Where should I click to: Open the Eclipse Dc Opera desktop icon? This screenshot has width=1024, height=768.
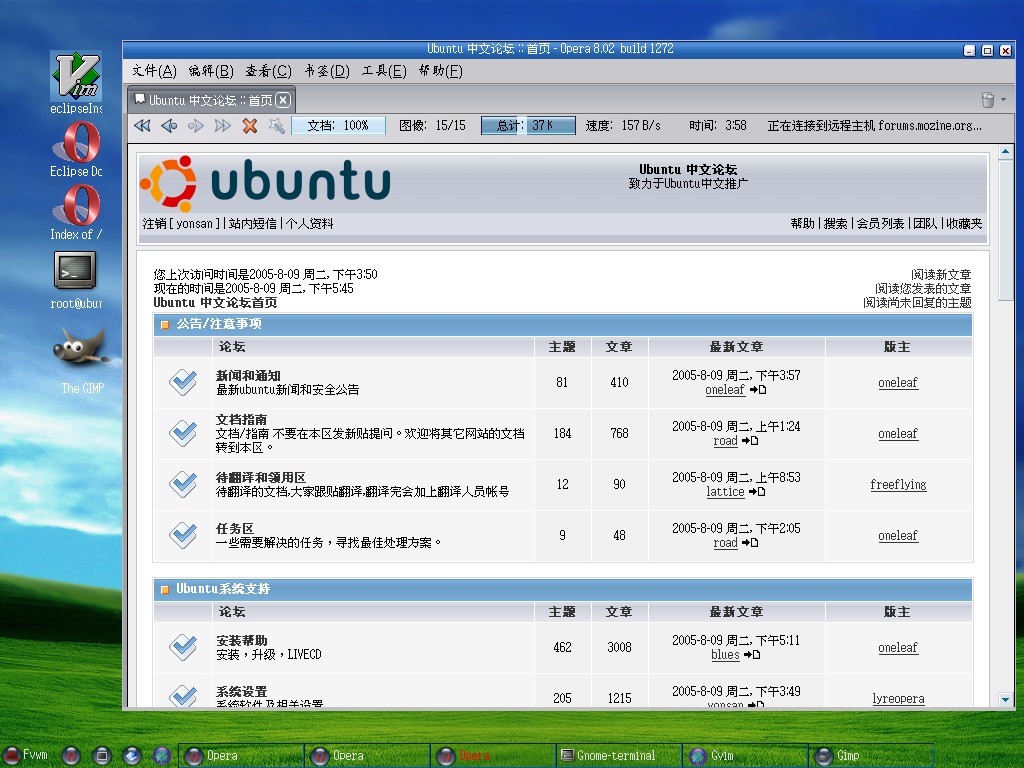76,150
